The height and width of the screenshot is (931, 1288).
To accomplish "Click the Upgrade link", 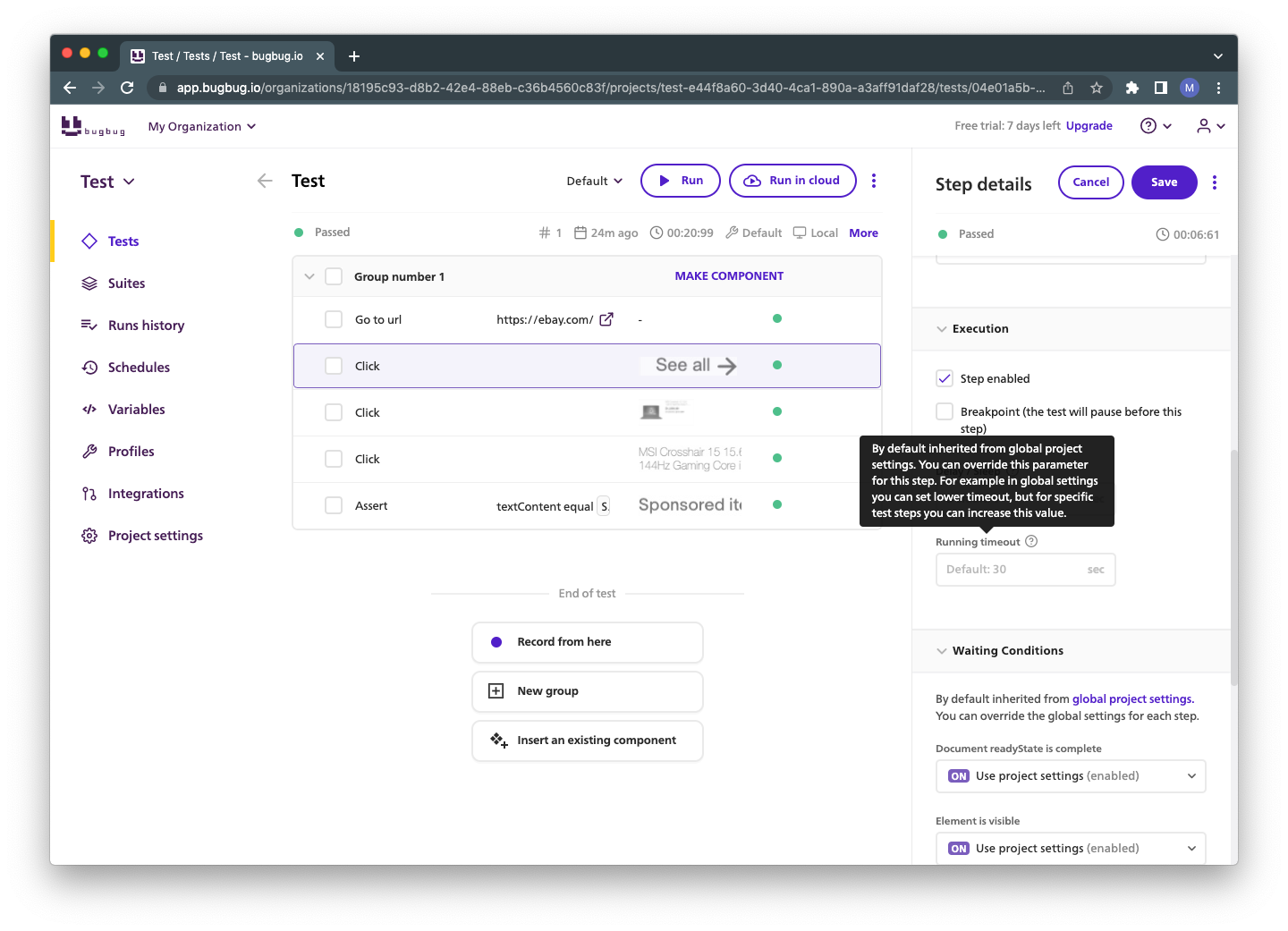I will [1089, 126].
